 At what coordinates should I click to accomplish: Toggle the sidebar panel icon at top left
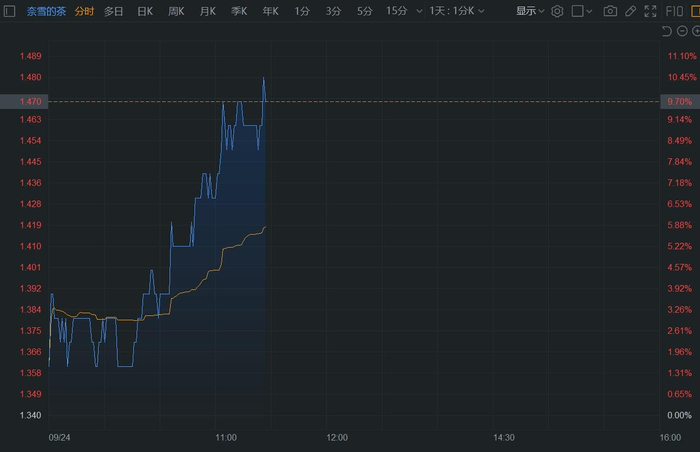tap(8, 11)
